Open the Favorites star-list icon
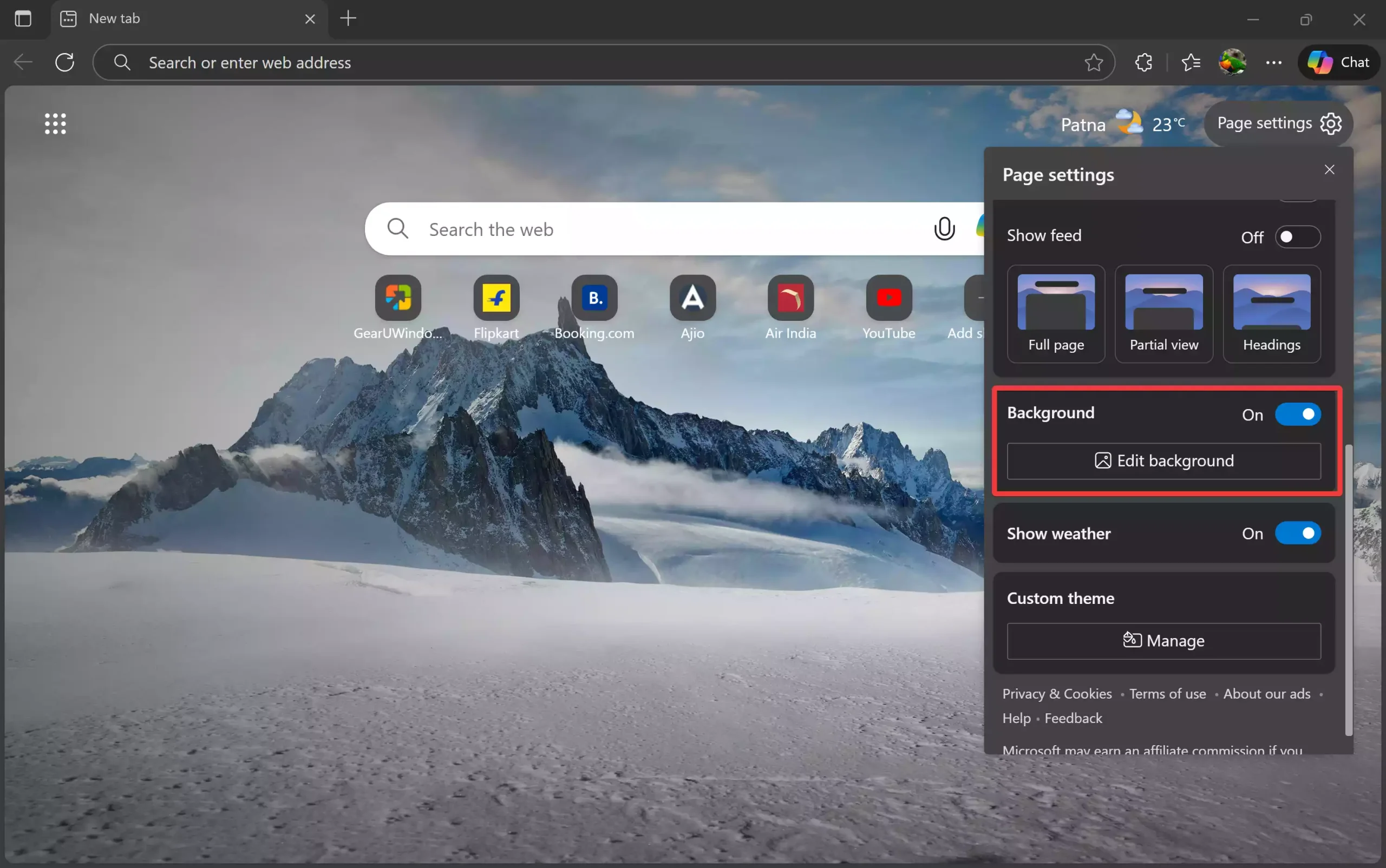Image resolution: width=1386 pixels, height=868 pixels. pyautogui.click(x=1191, y=62)
